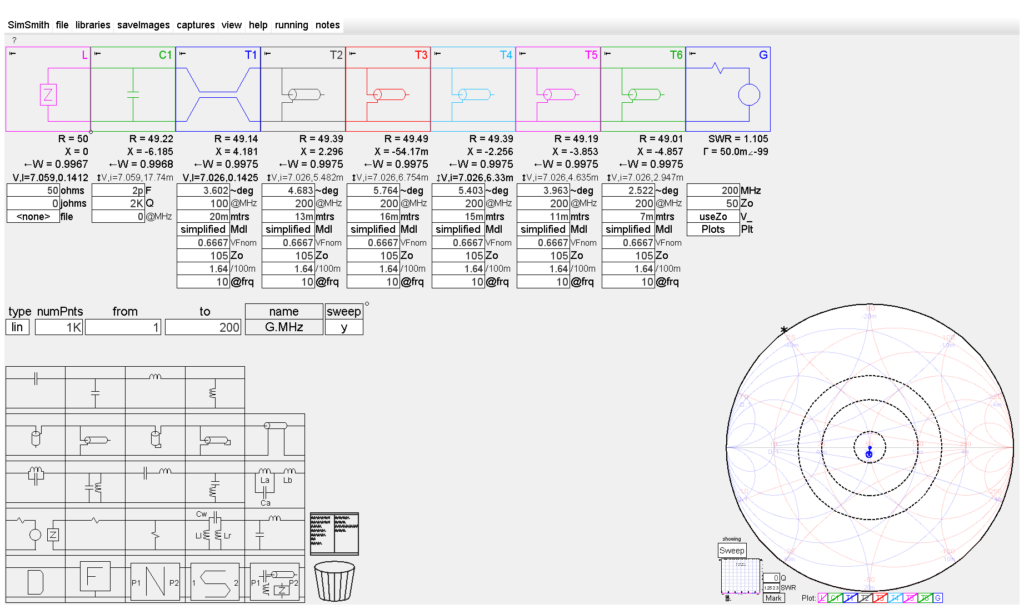Click the G.MHz sweep name button
Screen dimensions: 1024x609
(284, 327)
